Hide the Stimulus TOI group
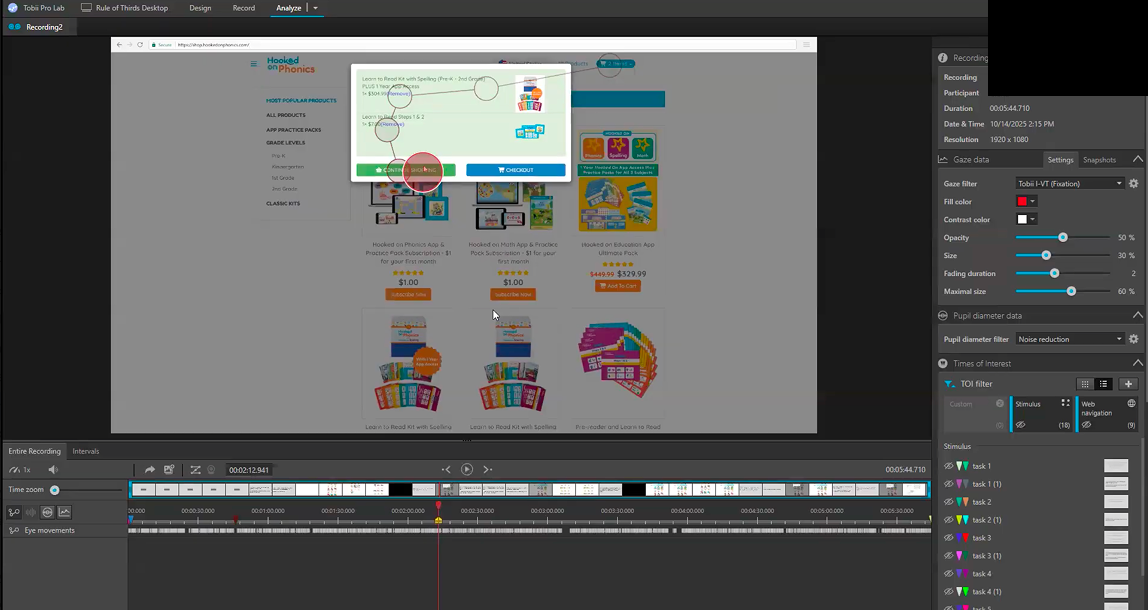The image size is (1148, 610). coord(1020,424)
